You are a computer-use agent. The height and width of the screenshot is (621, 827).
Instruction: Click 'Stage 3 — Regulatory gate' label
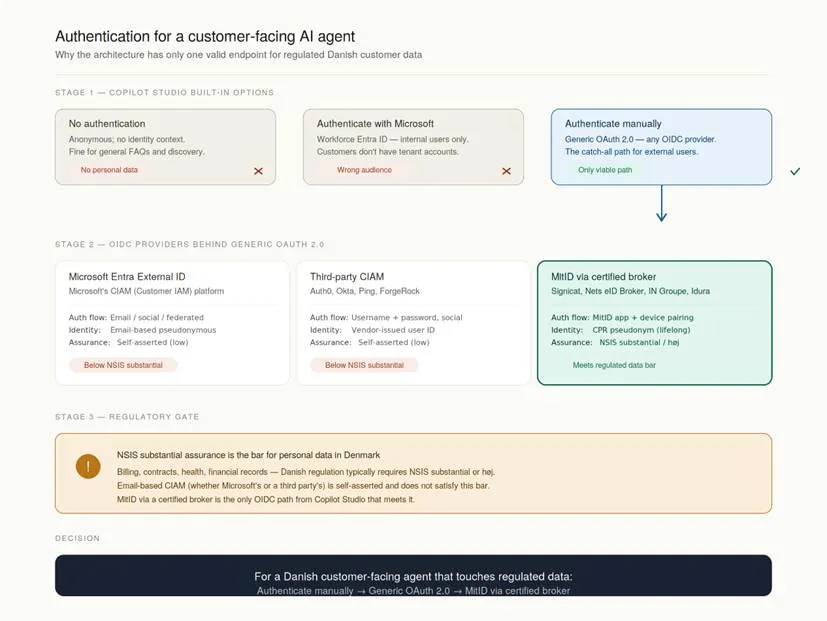coord(127,417)
